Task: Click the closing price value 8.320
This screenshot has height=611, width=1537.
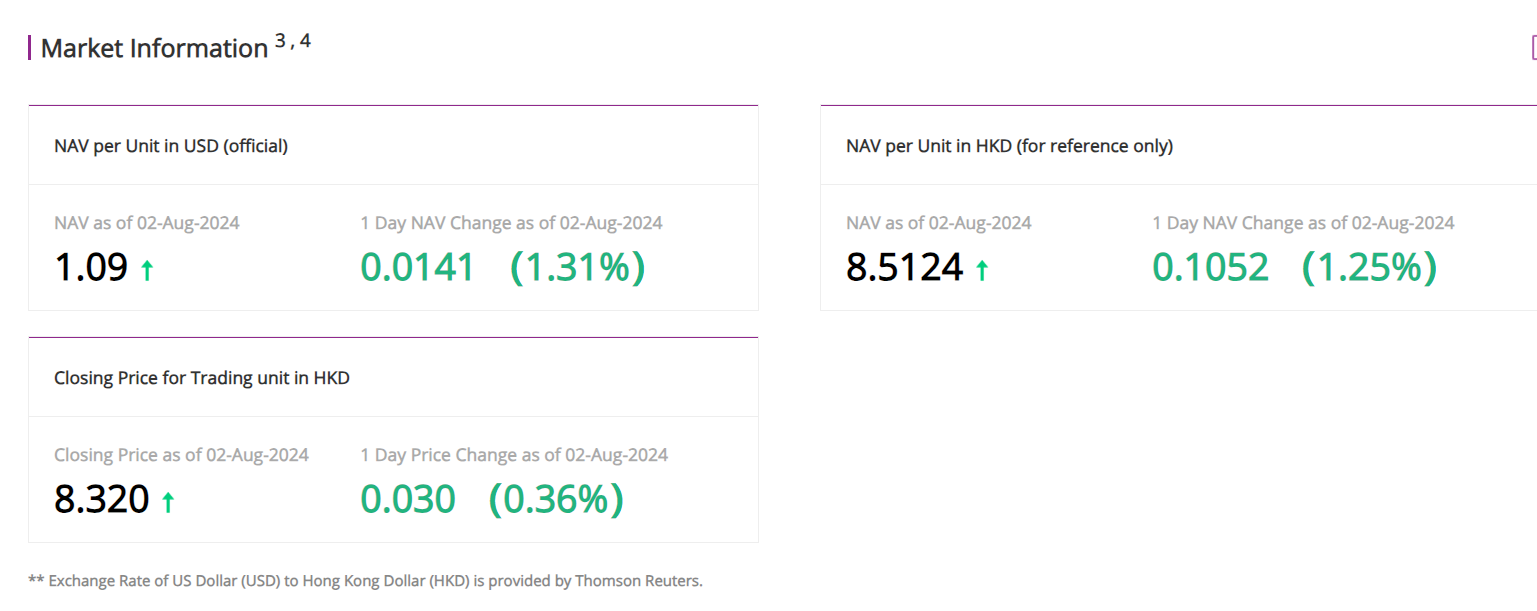Action: 102,500
